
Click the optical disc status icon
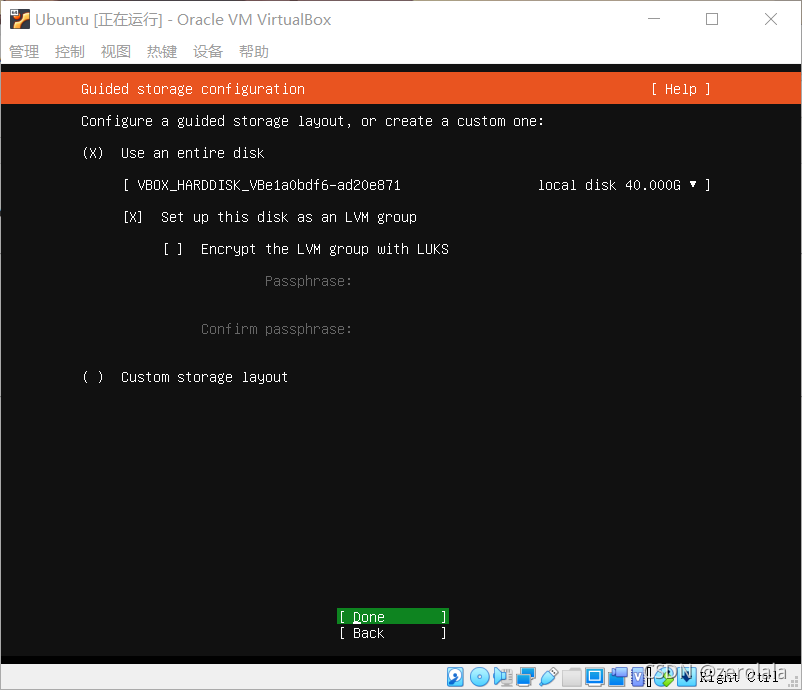pyautogui.click(x=480, y=677)
